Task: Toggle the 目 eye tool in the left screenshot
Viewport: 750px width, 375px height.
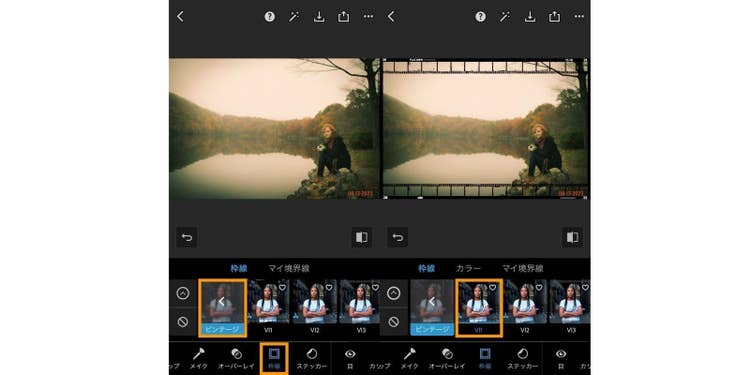Action: point(350,359)
